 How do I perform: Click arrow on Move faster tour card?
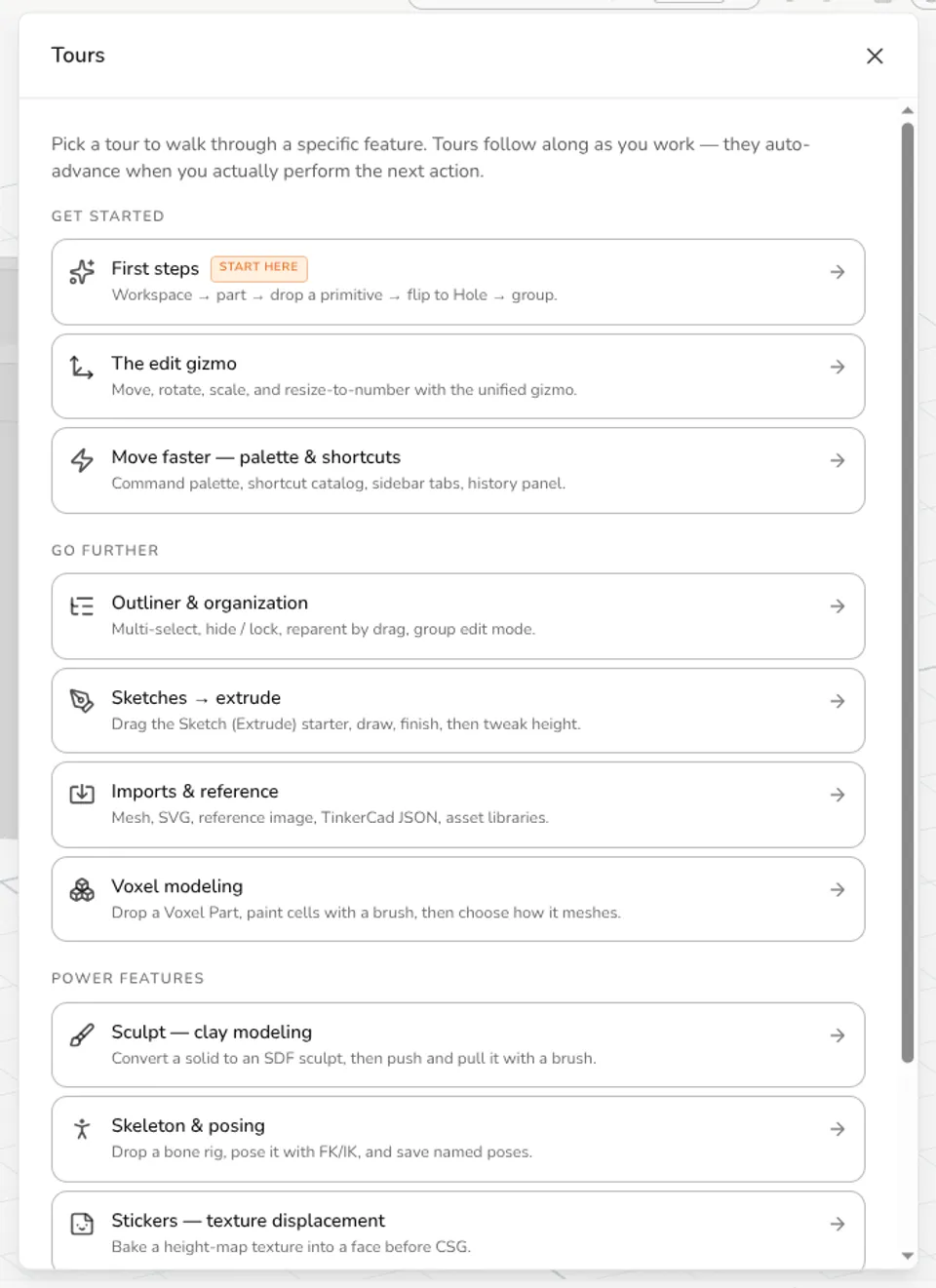tap(838, 460)
